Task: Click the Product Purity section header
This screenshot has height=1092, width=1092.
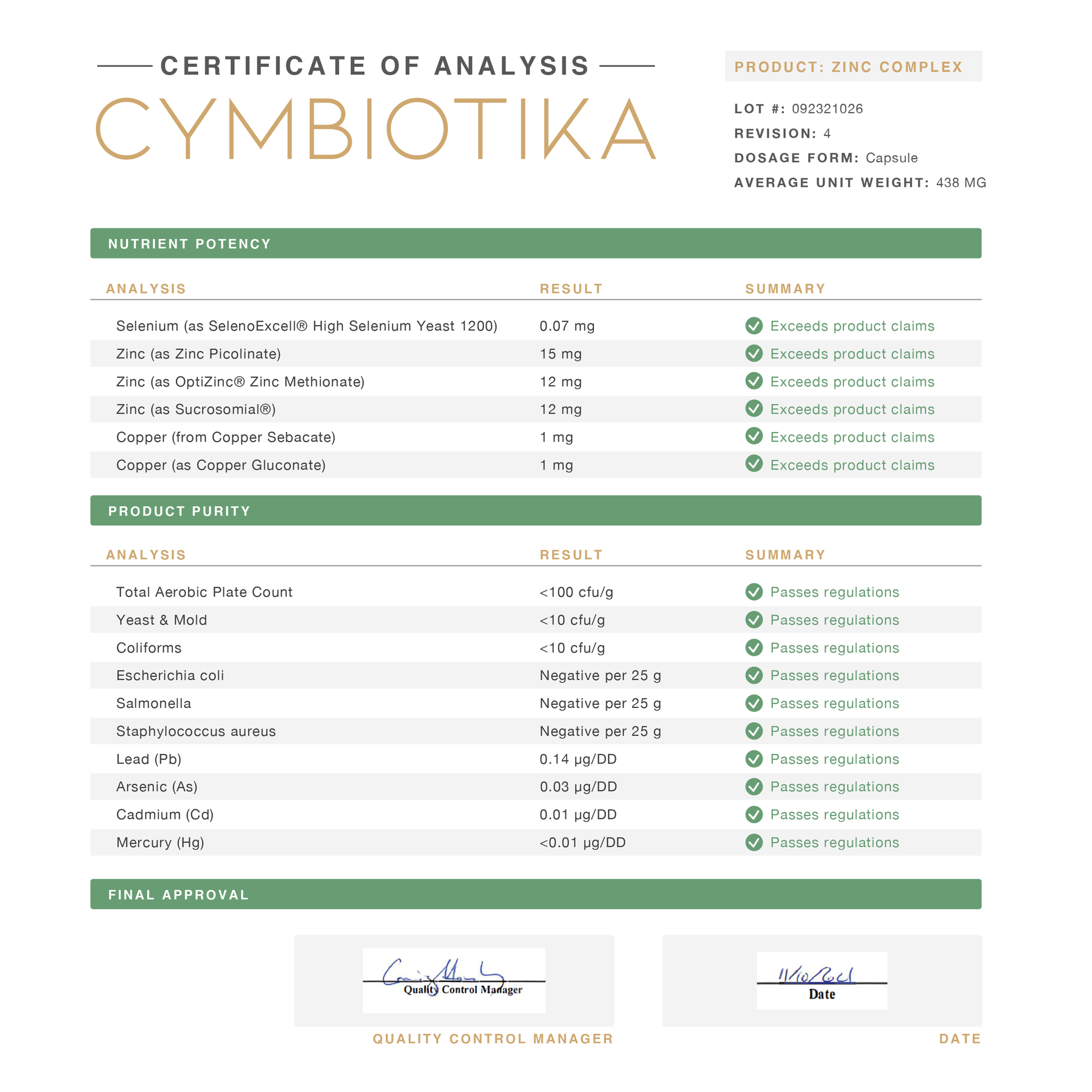Action: click(536, 510)
